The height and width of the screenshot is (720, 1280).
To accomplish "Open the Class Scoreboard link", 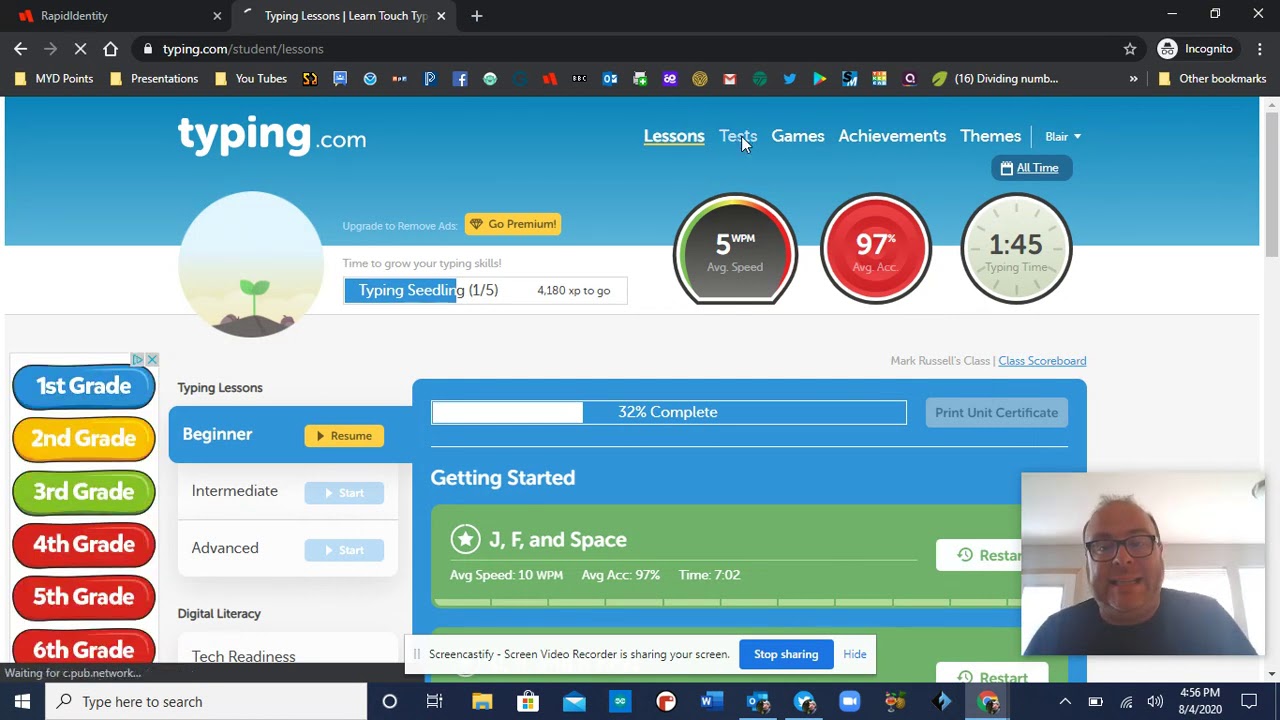I will tap(1042, 361).
